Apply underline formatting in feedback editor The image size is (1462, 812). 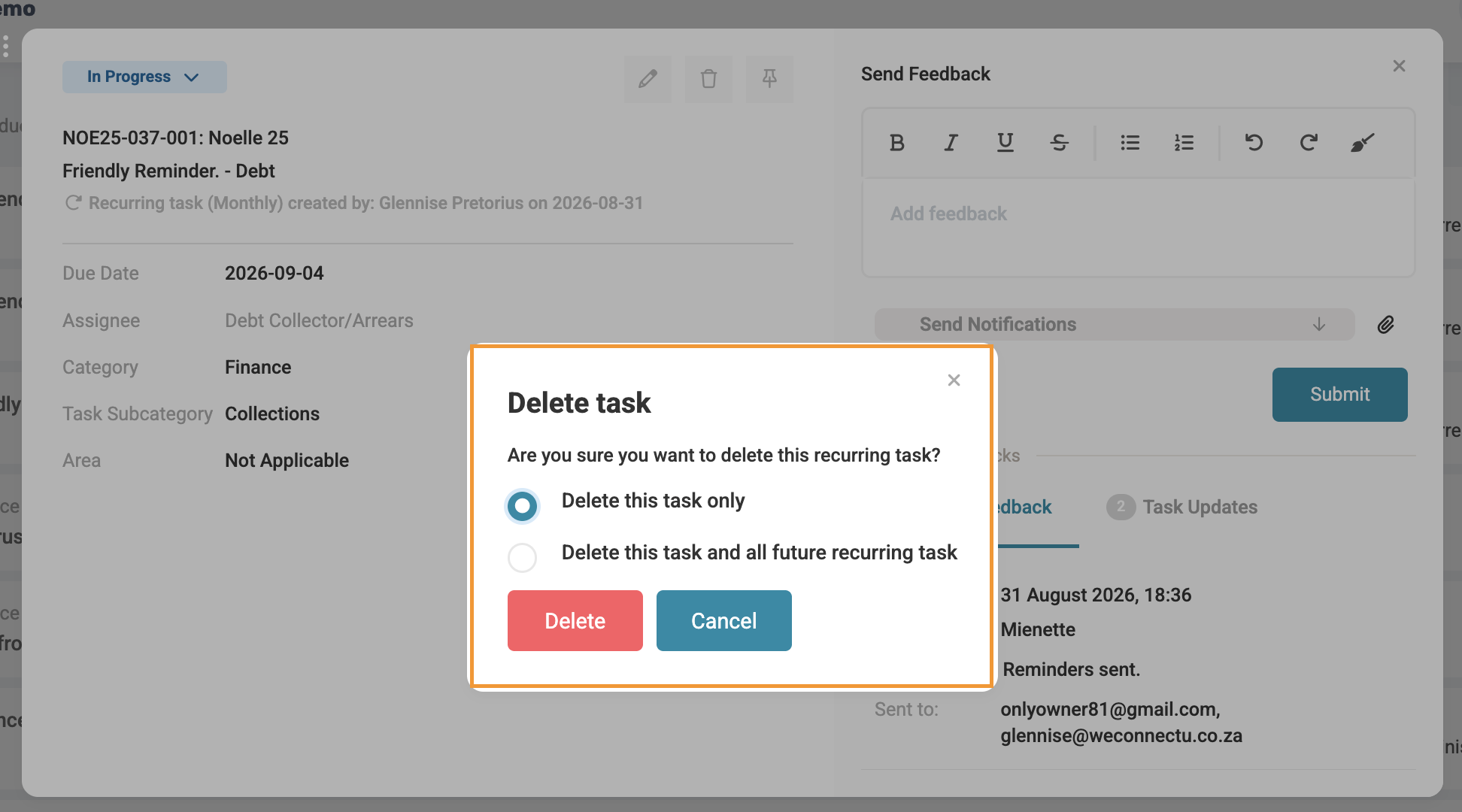click(x=1005, y=142)
